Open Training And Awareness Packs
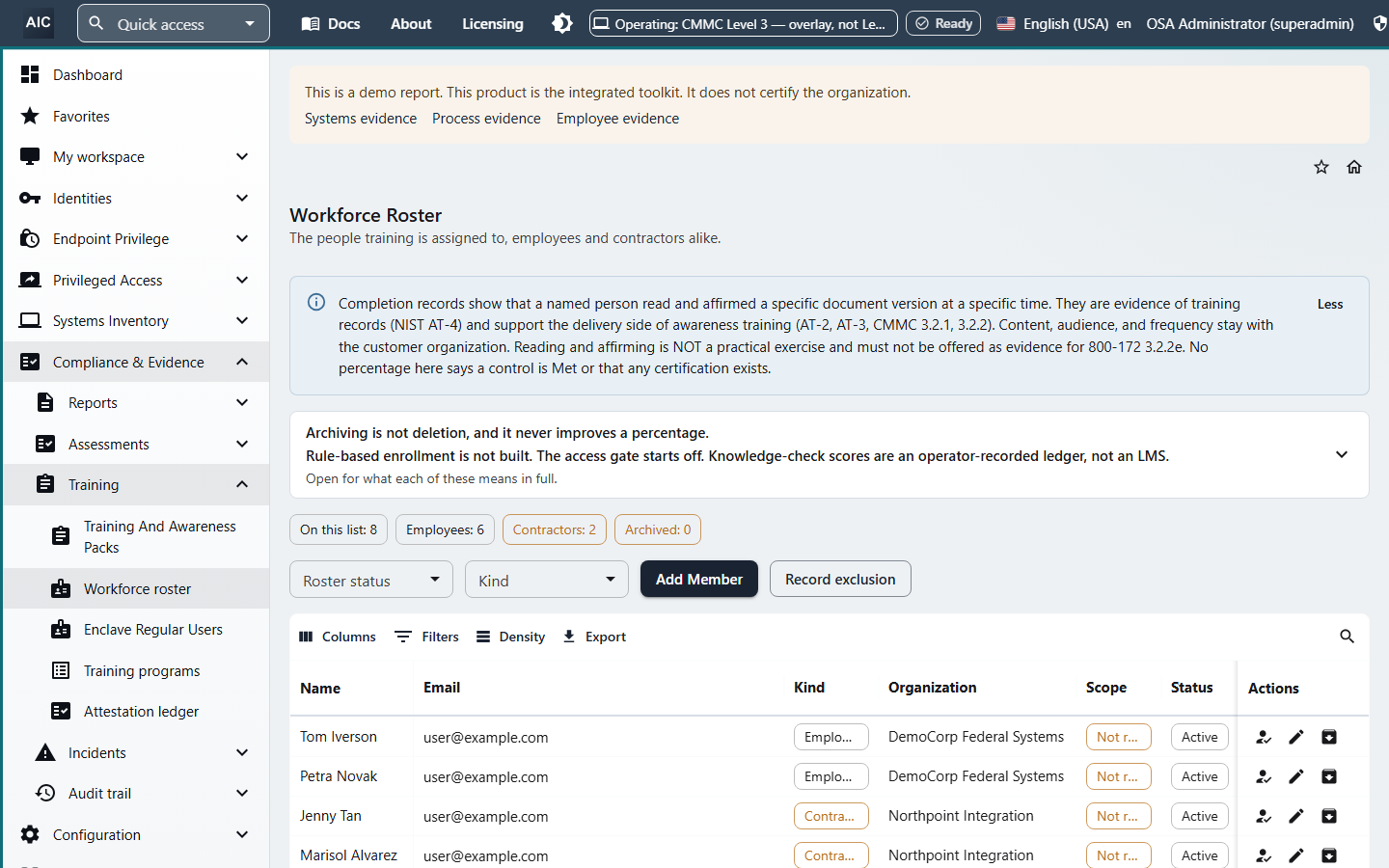 [x=136, y=536]
